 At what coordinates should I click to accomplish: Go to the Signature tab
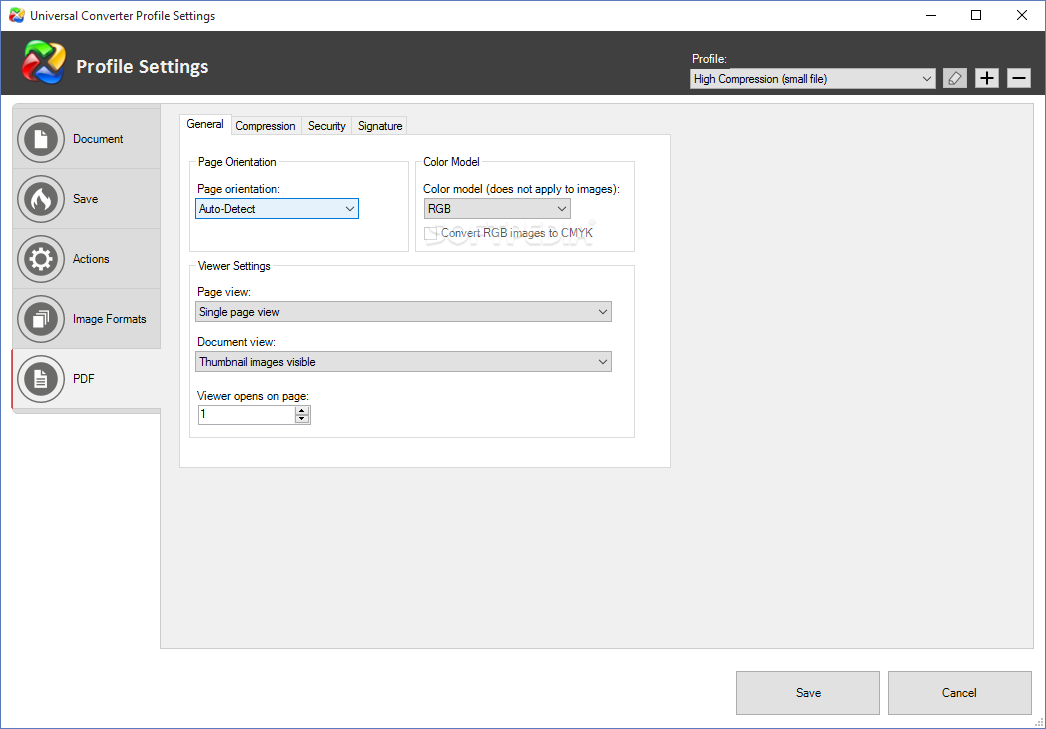click(x=380, y=126)
